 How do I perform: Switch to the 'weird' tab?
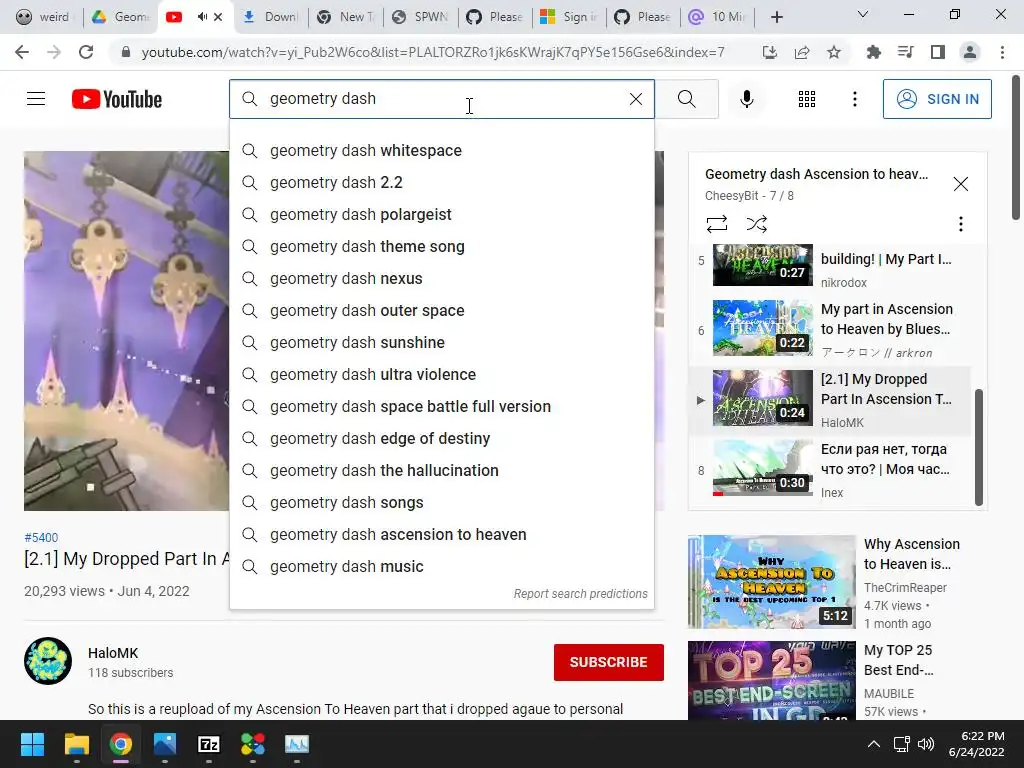point(42,17)
